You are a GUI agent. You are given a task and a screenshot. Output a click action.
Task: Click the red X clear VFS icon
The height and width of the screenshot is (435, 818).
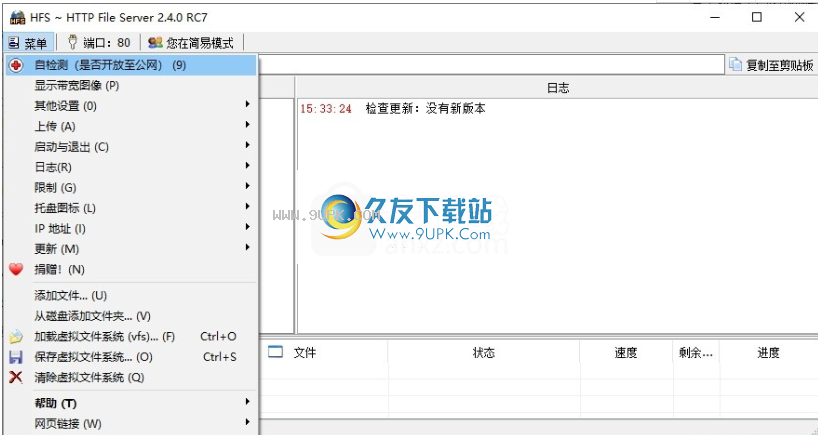[x=16, y=377]
